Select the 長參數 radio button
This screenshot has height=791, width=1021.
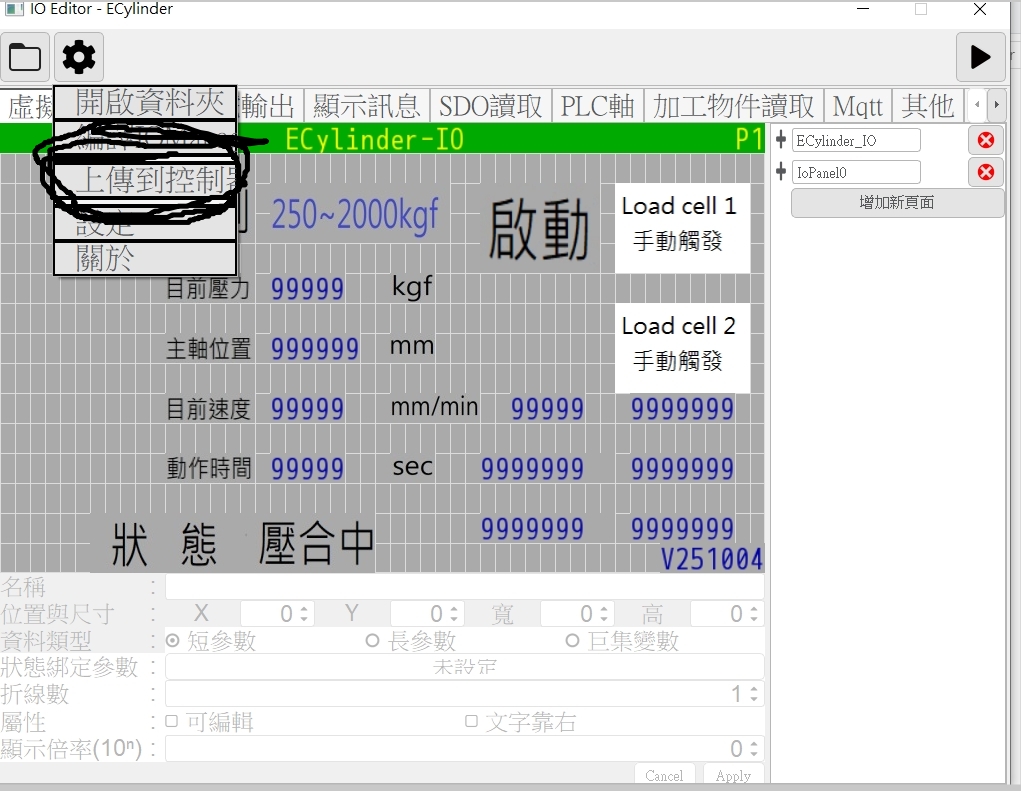373,641
